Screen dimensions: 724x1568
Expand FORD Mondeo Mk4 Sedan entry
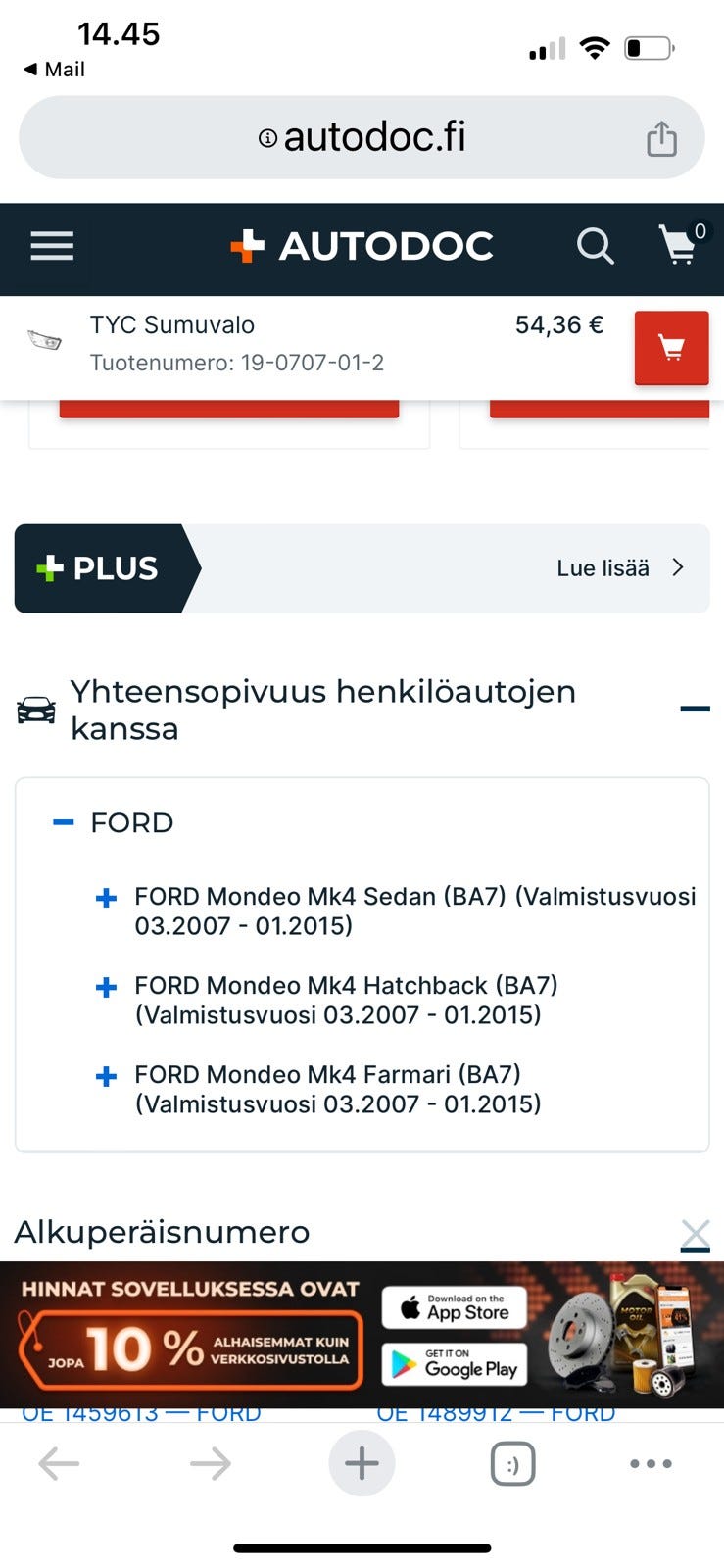click(107, 898)
